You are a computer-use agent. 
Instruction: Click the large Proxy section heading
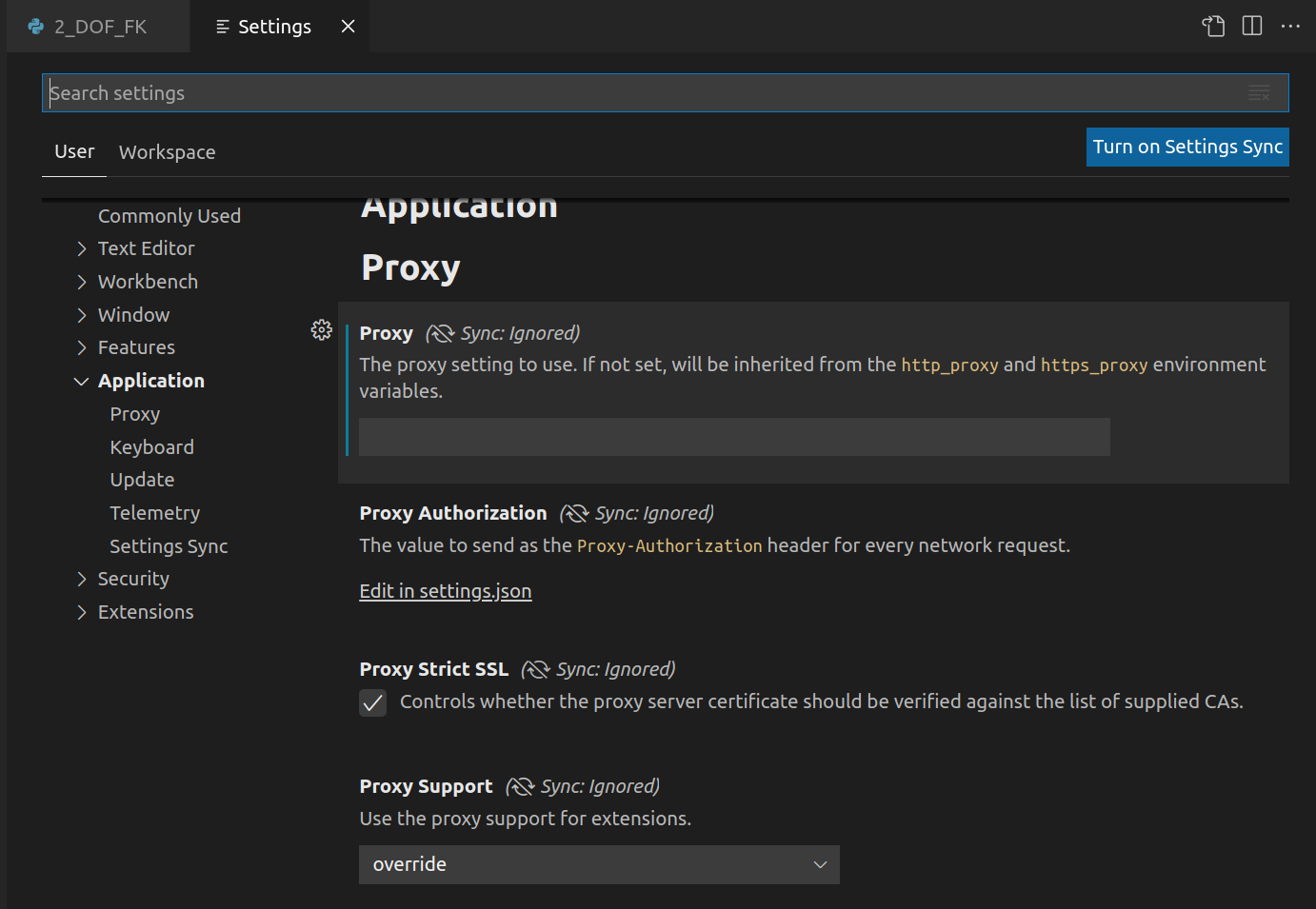[x=410, y=267]
